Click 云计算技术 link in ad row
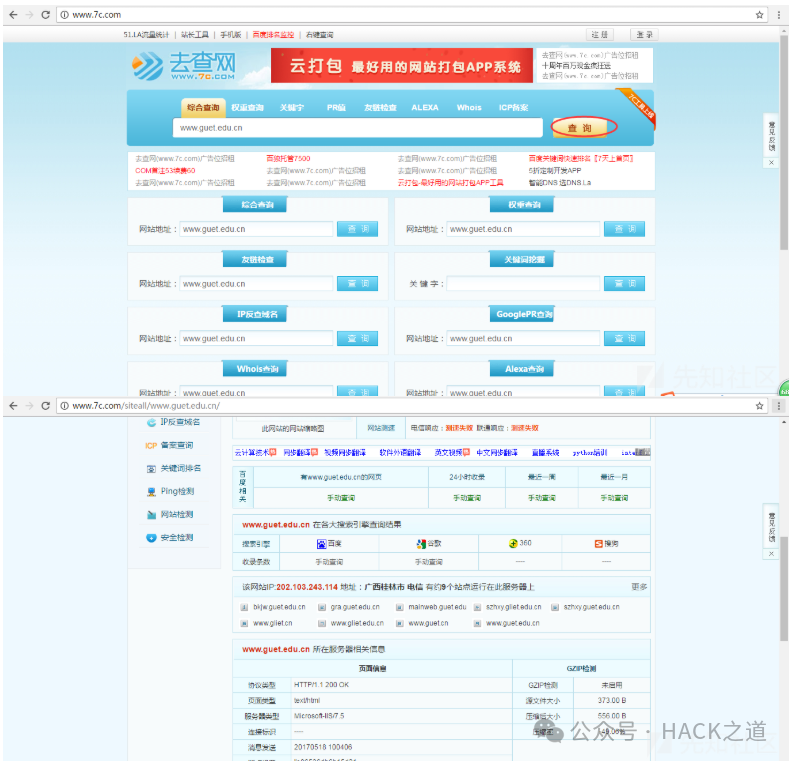The height and width of the screenshot is (763, 792). click(252, 452)
